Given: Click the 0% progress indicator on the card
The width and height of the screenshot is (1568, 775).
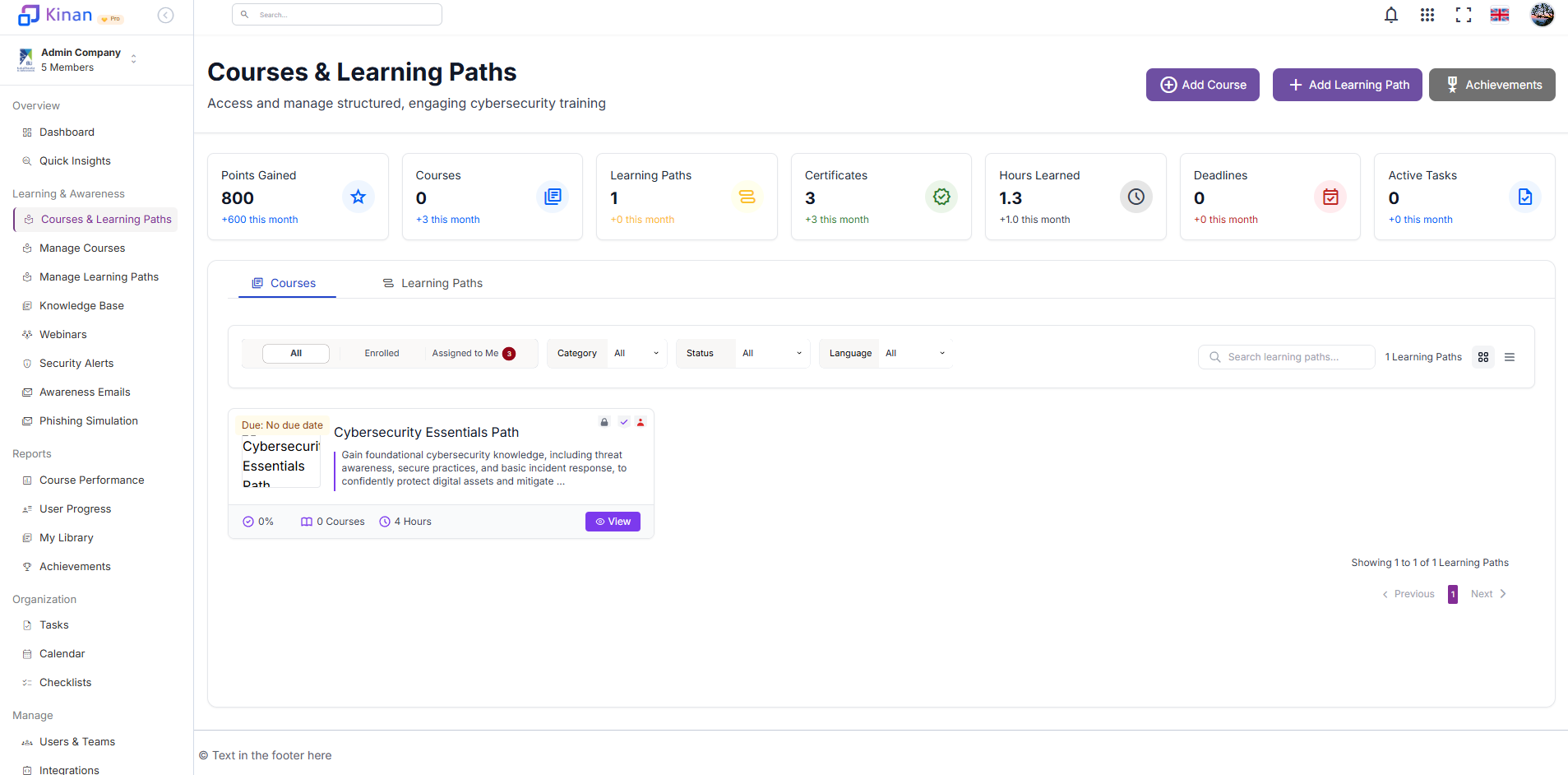Looking at the screenshot, I should (257, 521).
